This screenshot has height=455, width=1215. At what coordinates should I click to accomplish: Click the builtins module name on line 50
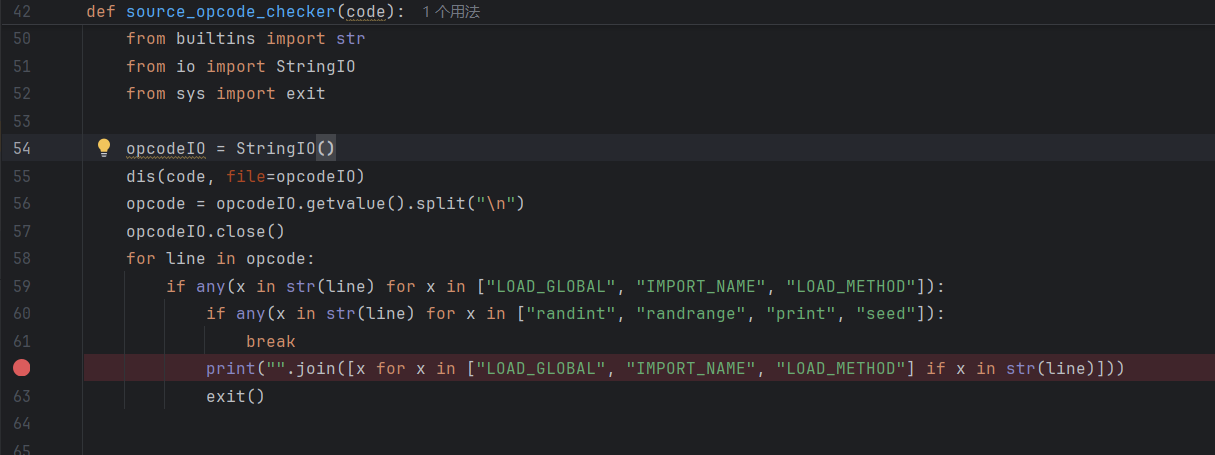point(216,39)
